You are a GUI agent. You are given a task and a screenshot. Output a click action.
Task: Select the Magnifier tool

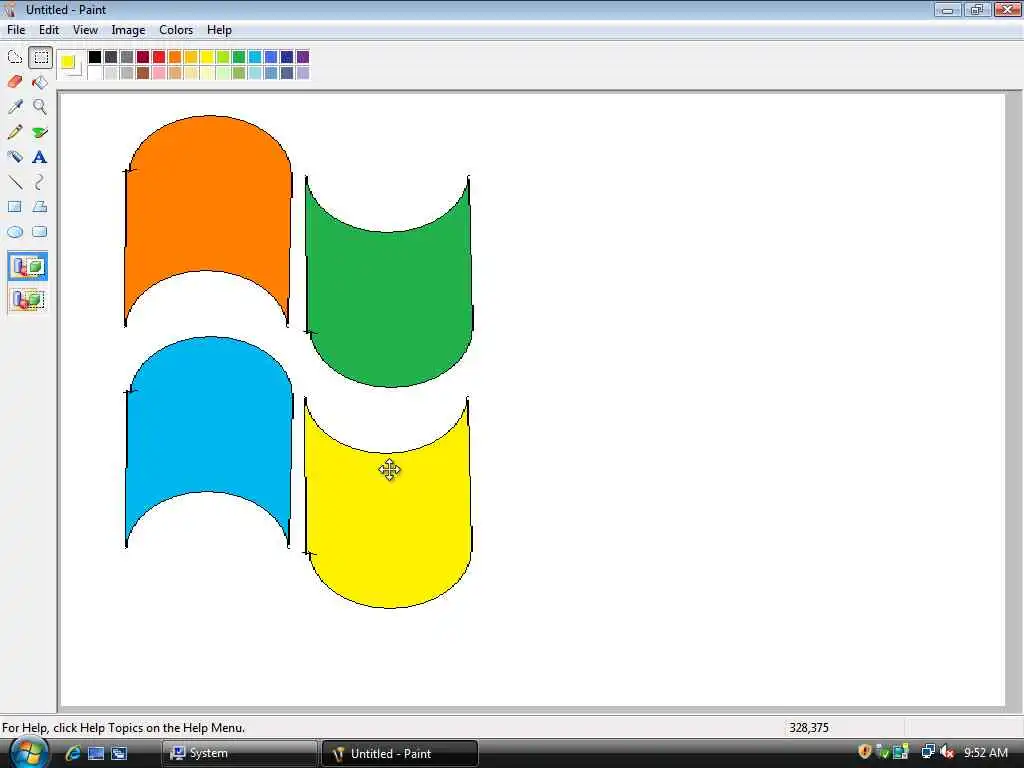(x=40, y=106)
